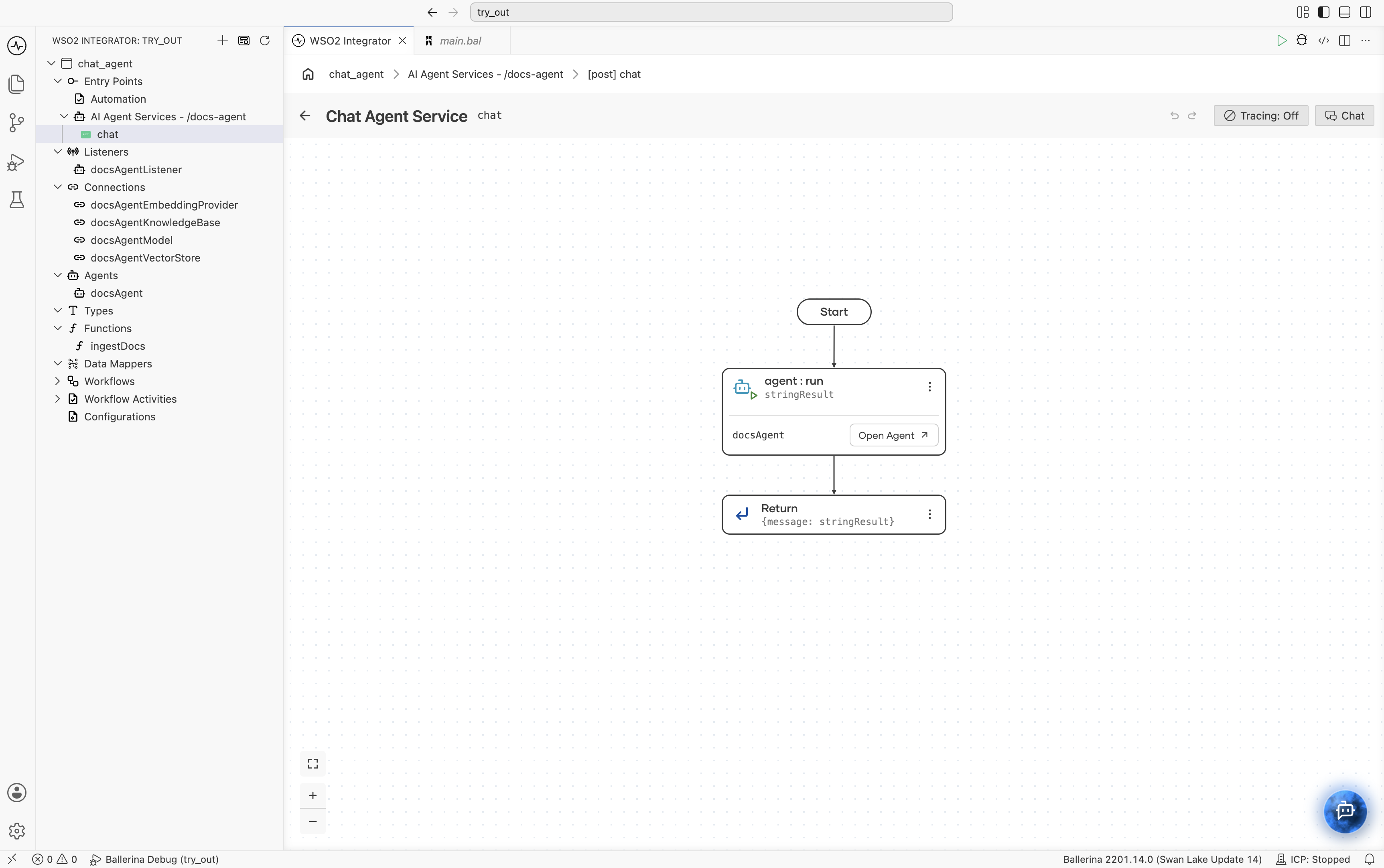The height and width of the screenshot is (868, 1384).
Task: Toggle the bottom panel layout icon
Action: 1345,12
